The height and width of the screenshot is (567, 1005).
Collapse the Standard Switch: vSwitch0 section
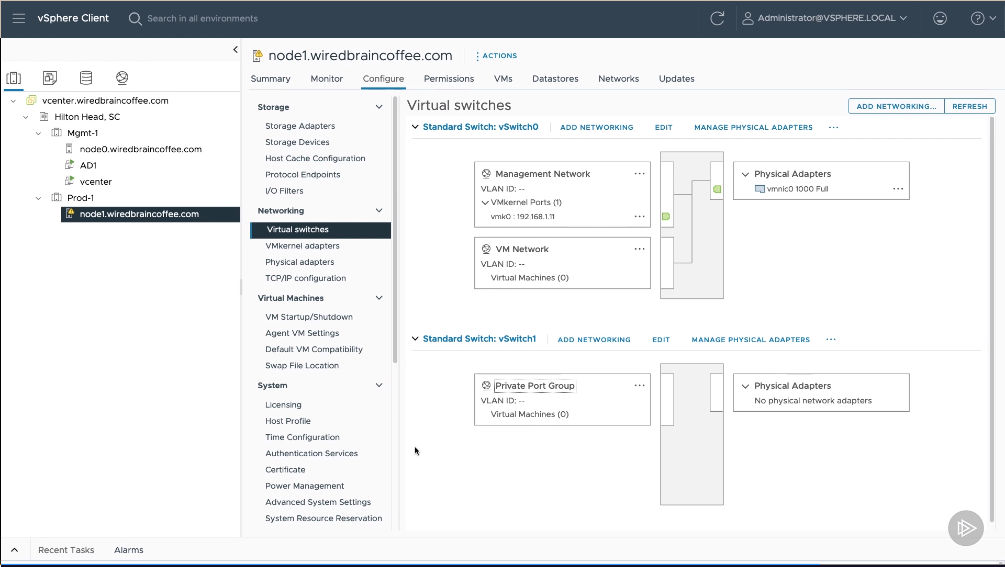(x=415, y=127)
